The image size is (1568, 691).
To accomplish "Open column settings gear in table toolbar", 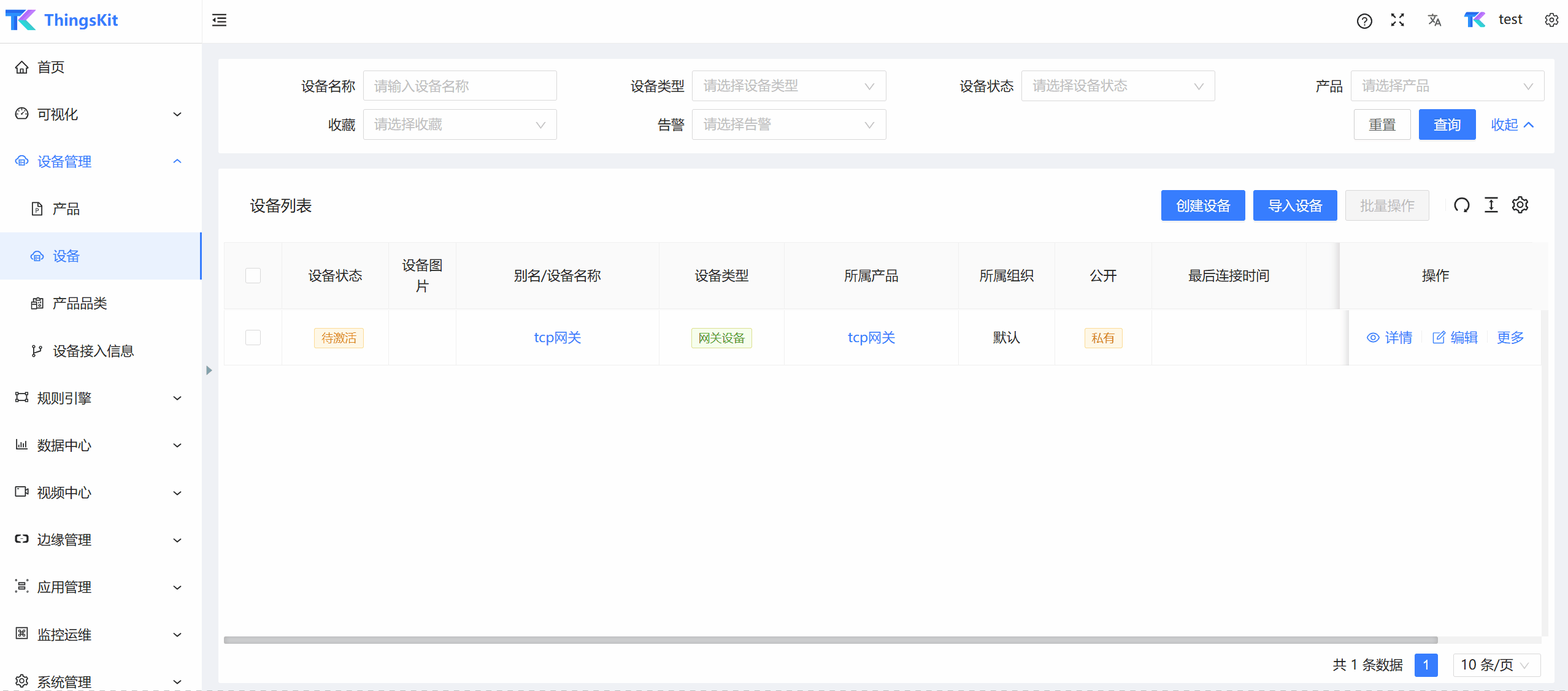I will 1520,205.
